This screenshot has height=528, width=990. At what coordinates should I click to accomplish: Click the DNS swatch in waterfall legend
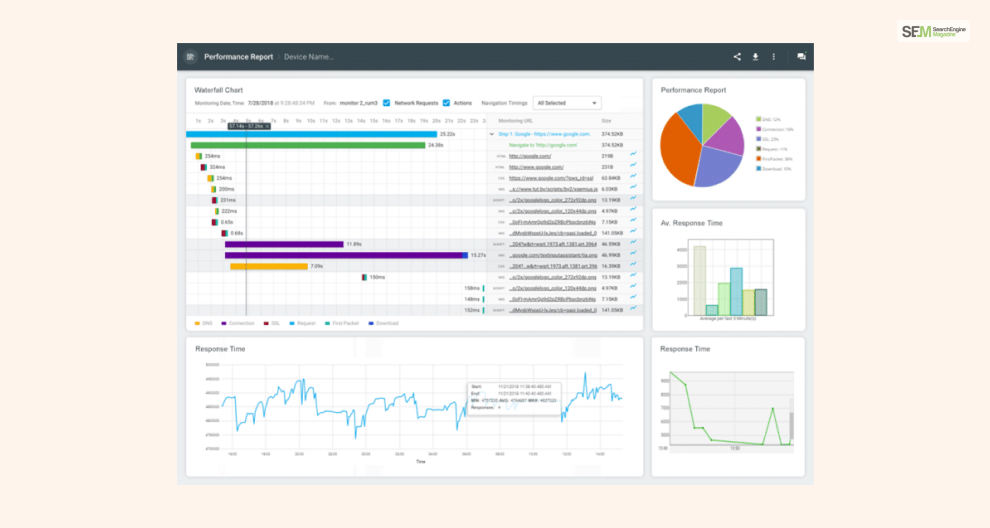[197, 323]
